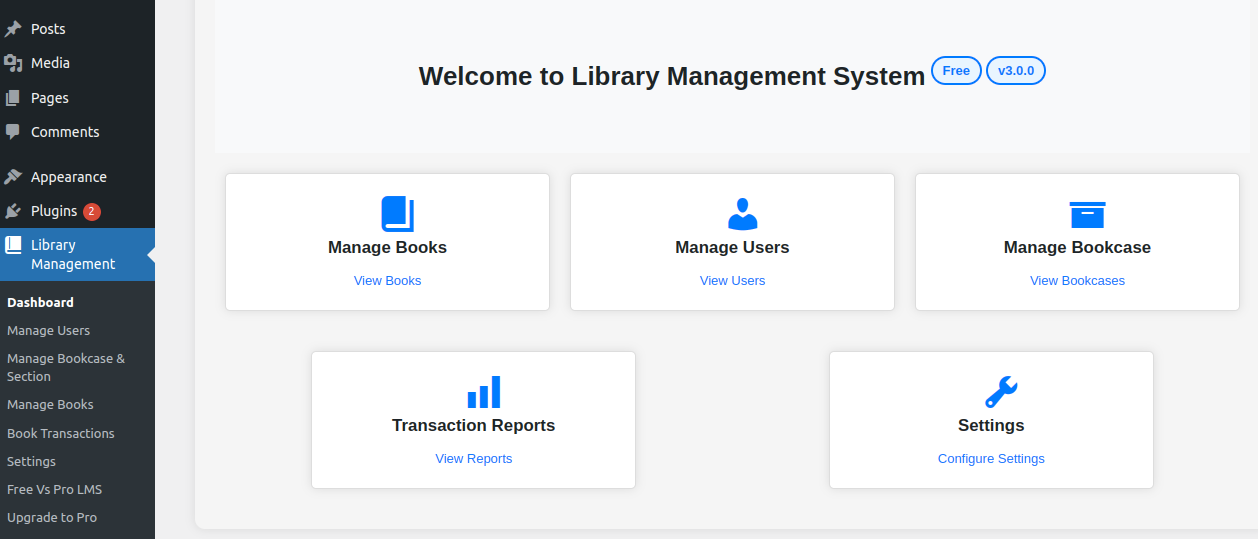1258x539 pixels.
Task: Click the Settings card title
Action: coord(991,425)
